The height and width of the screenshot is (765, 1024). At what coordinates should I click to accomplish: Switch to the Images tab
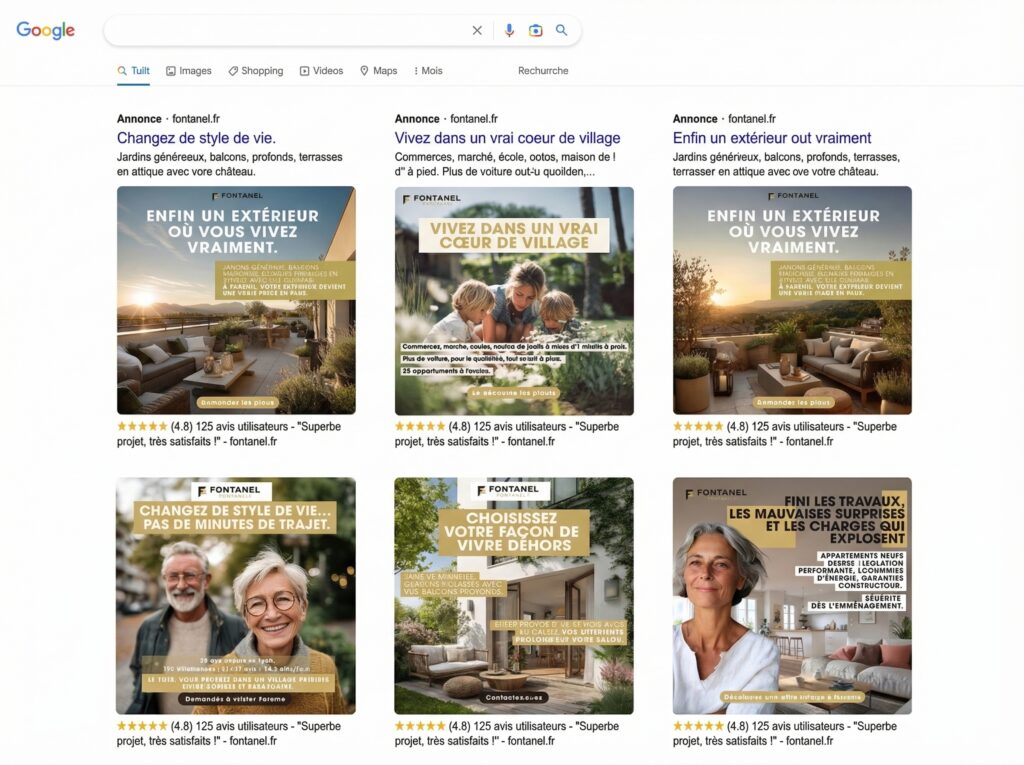(189, 71)
